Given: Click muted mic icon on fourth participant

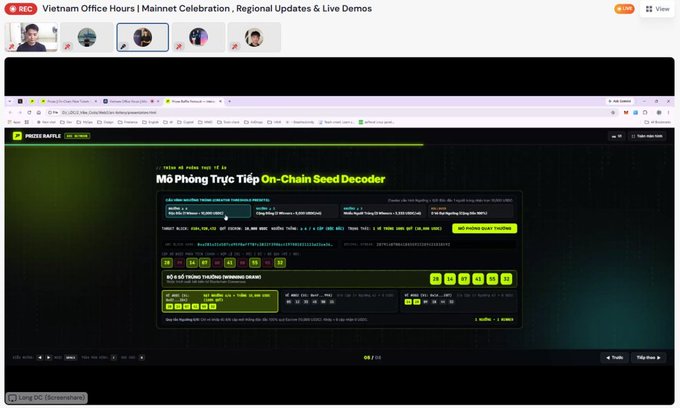Looking at the screenshot, I should (x=179, y=46).
